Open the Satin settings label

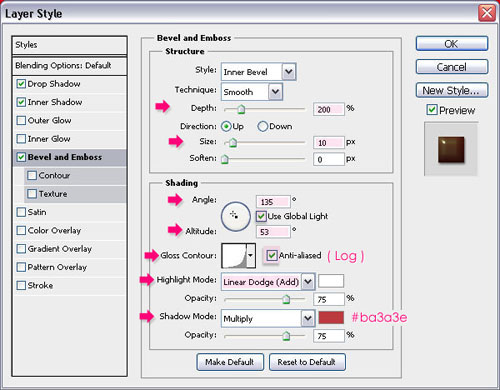[x=37, y=212]
